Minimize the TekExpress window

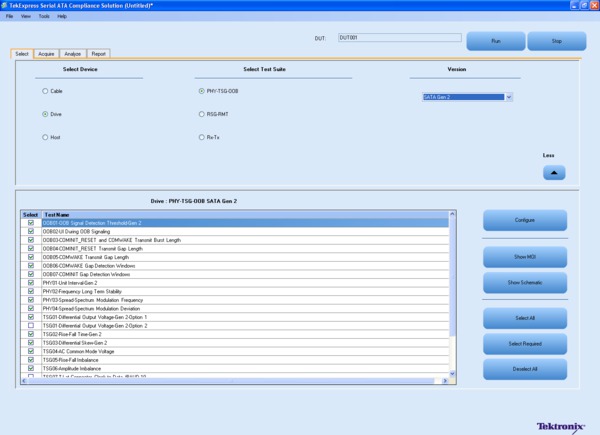574,5
